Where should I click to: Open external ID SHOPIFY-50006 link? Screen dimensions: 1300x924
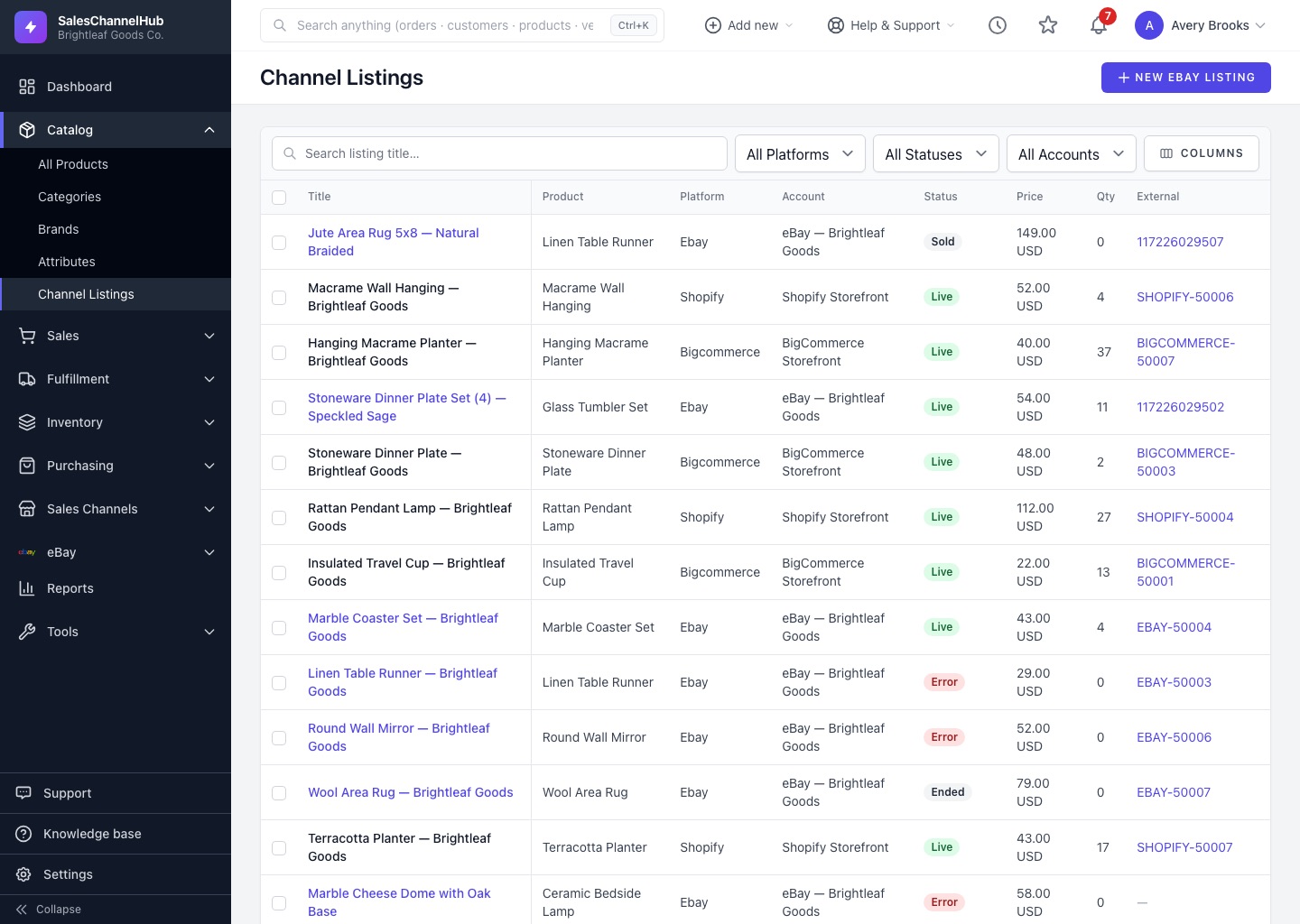point(1185,297)
